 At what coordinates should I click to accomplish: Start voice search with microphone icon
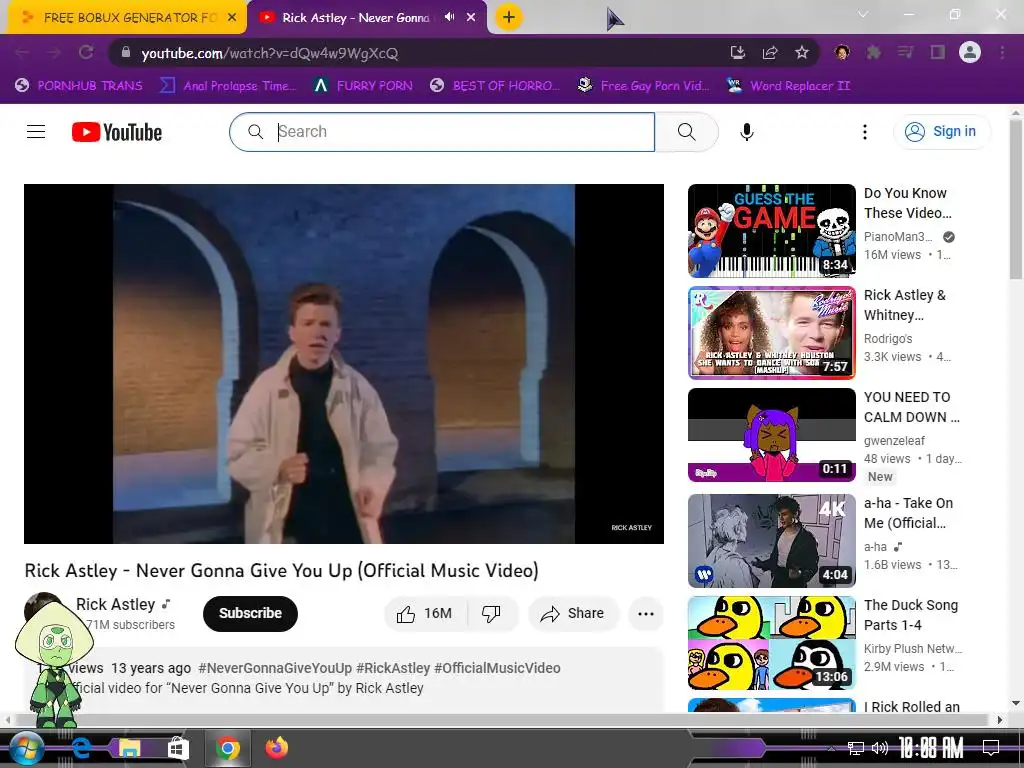(x=746, y=132)
